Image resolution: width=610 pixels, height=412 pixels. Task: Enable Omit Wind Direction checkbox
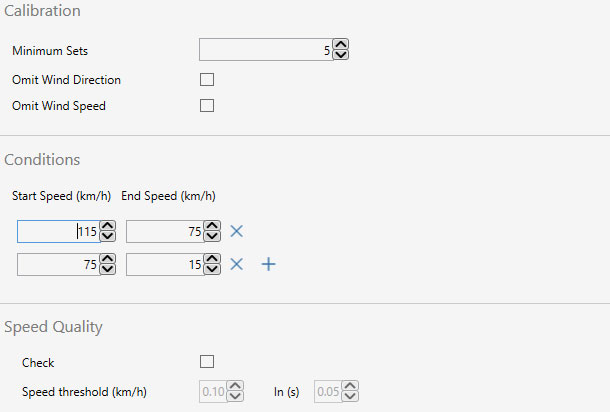(x=208, y=80)
